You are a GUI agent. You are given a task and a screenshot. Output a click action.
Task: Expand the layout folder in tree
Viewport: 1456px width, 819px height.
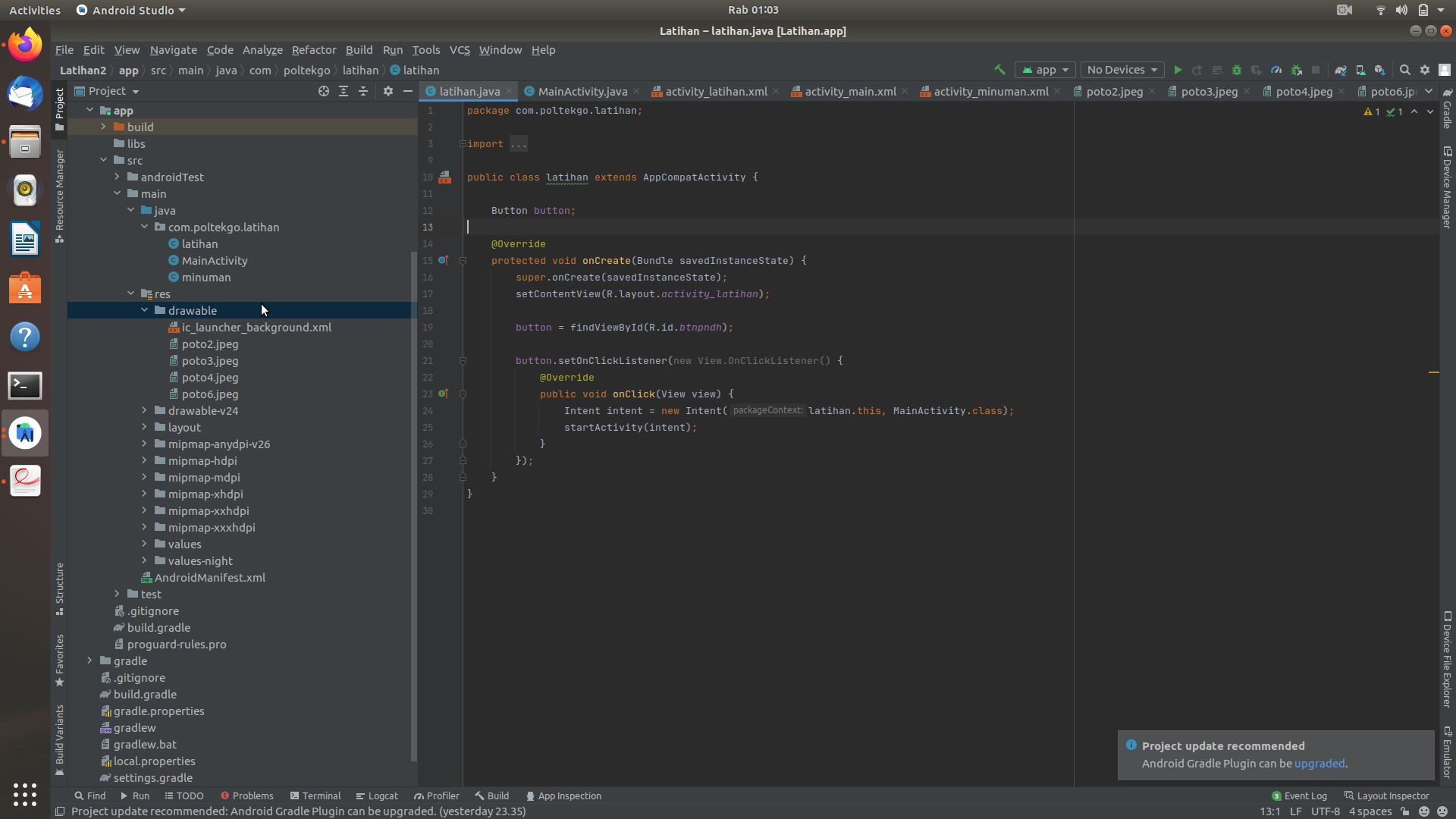point(144,427)
